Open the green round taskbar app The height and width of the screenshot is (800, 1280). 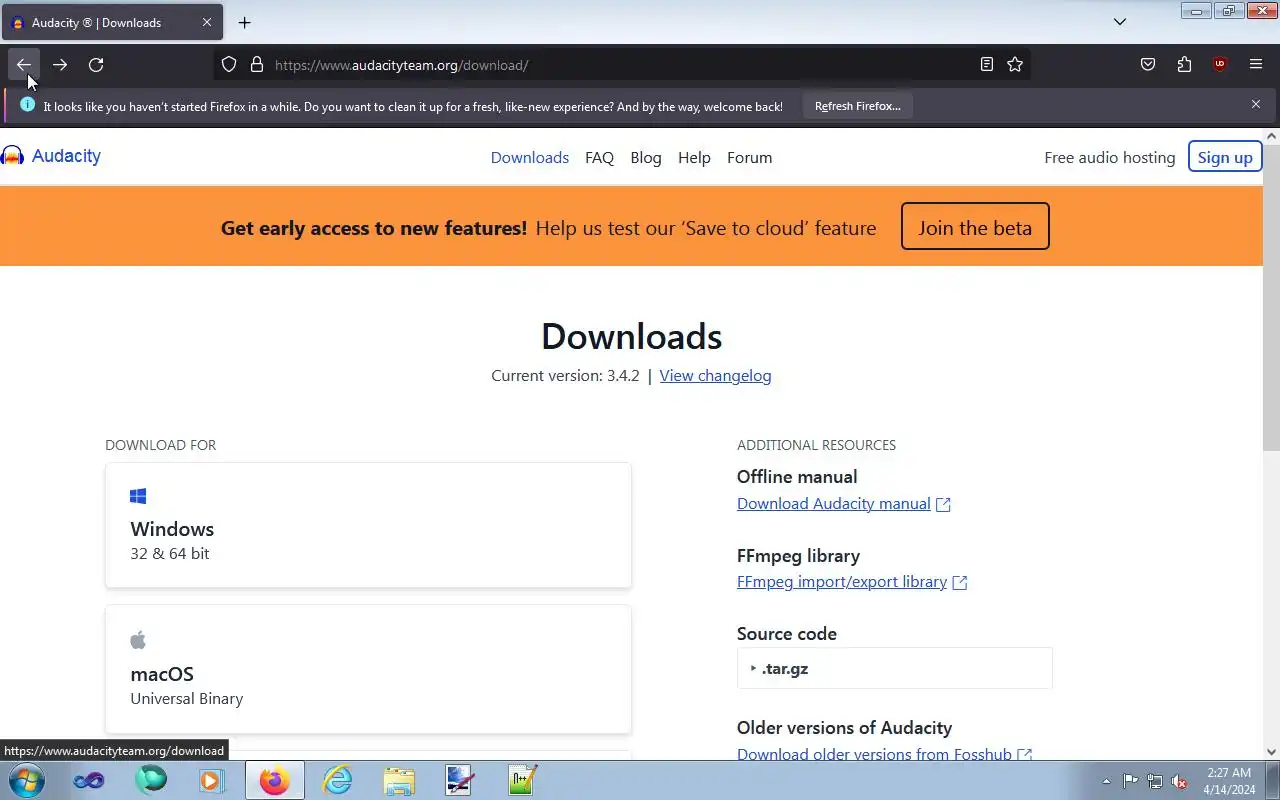151,780
